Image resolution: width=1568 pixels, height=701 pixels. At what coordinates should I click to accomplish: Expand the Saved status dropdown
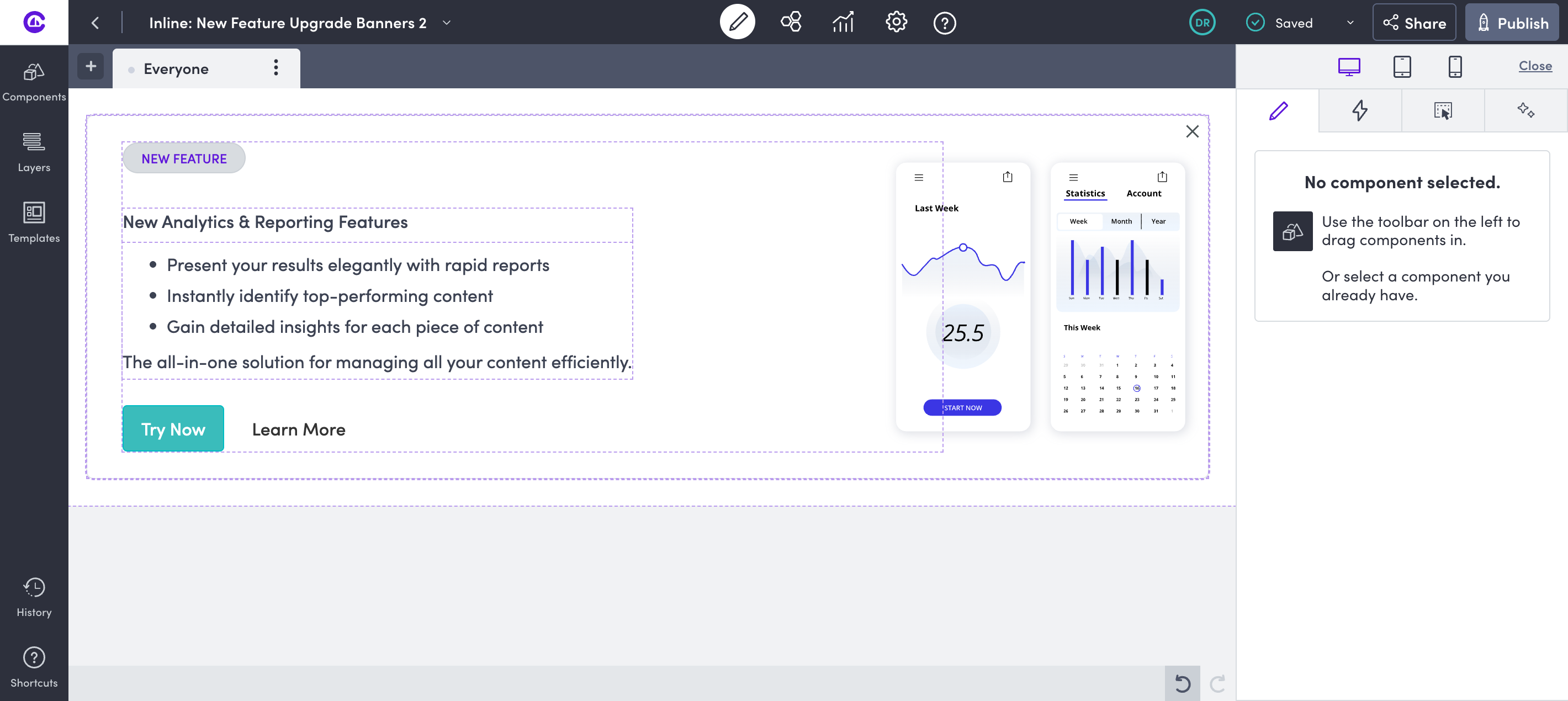click(1350, 23)
